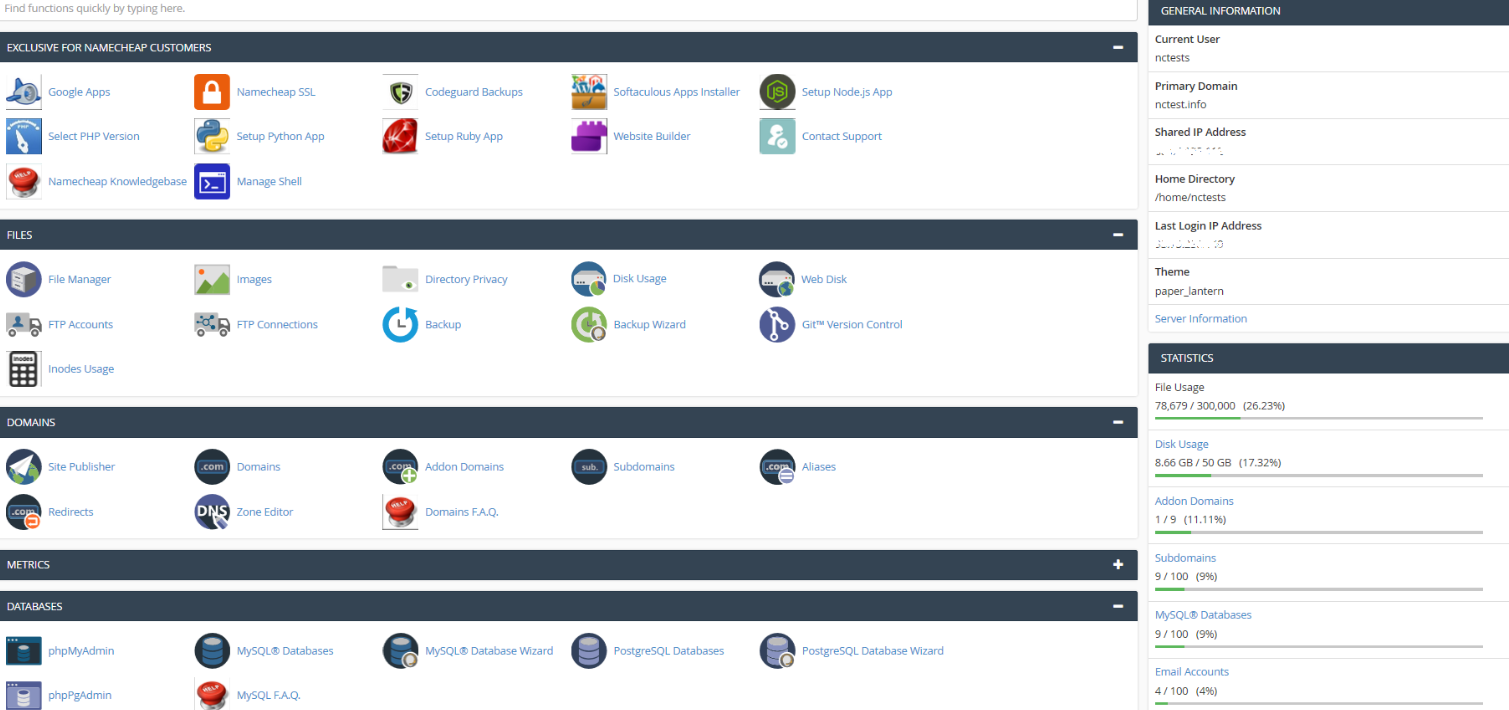Click the FTP Accounts truck icon
Screen dimensions: 1509x710
pos(24,324)
